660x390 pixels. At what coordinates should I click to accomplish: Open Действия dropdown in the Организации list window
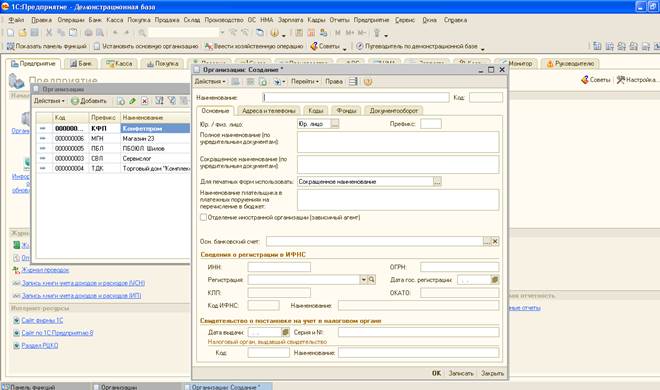coord(49,101)
